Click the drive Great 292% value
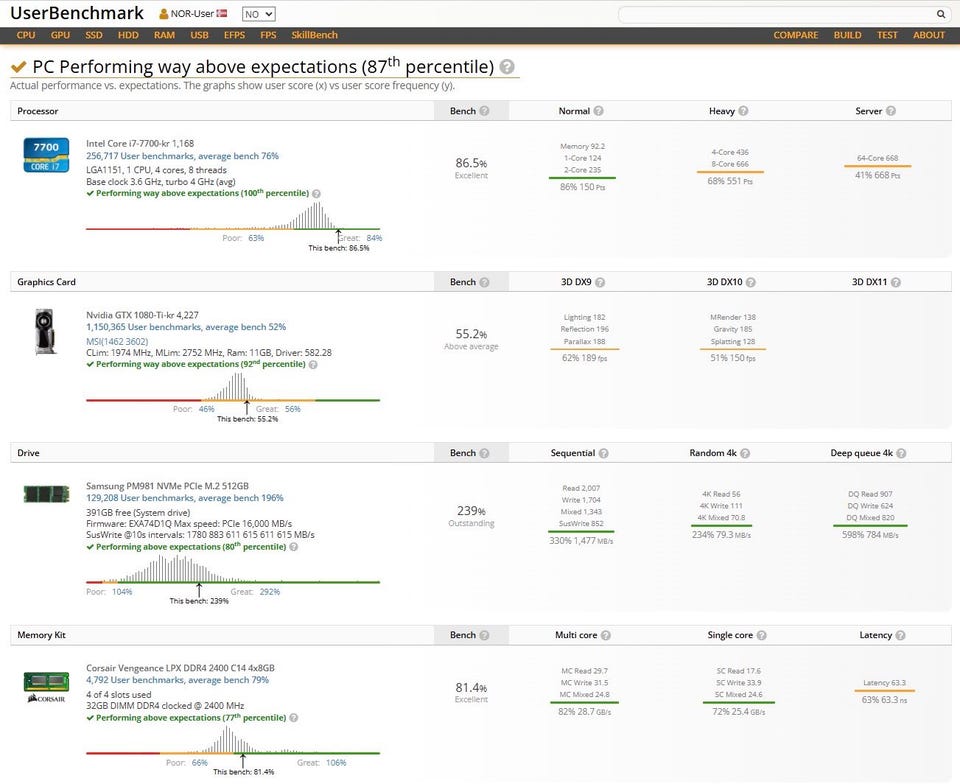 pyautogui.click(x=269, y=591)
